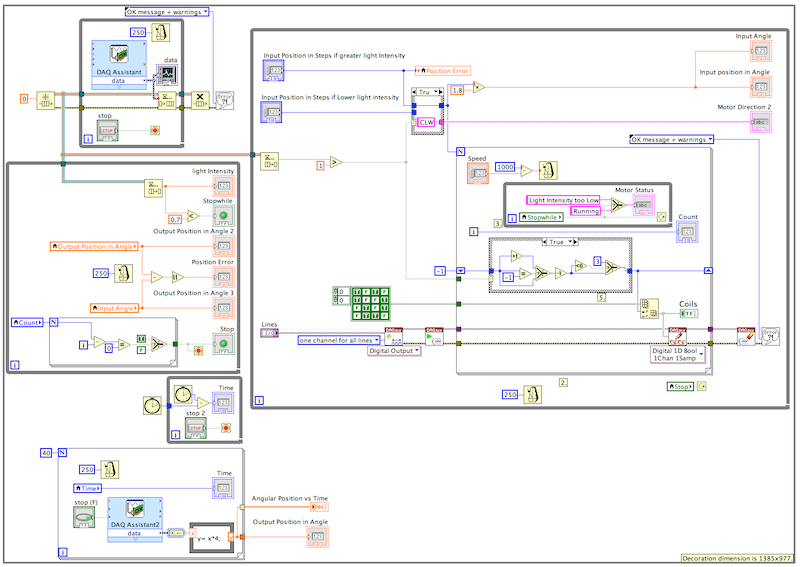Click the Count local variable
This screenshot has width=800, height=567.
(x=28, y=323)
